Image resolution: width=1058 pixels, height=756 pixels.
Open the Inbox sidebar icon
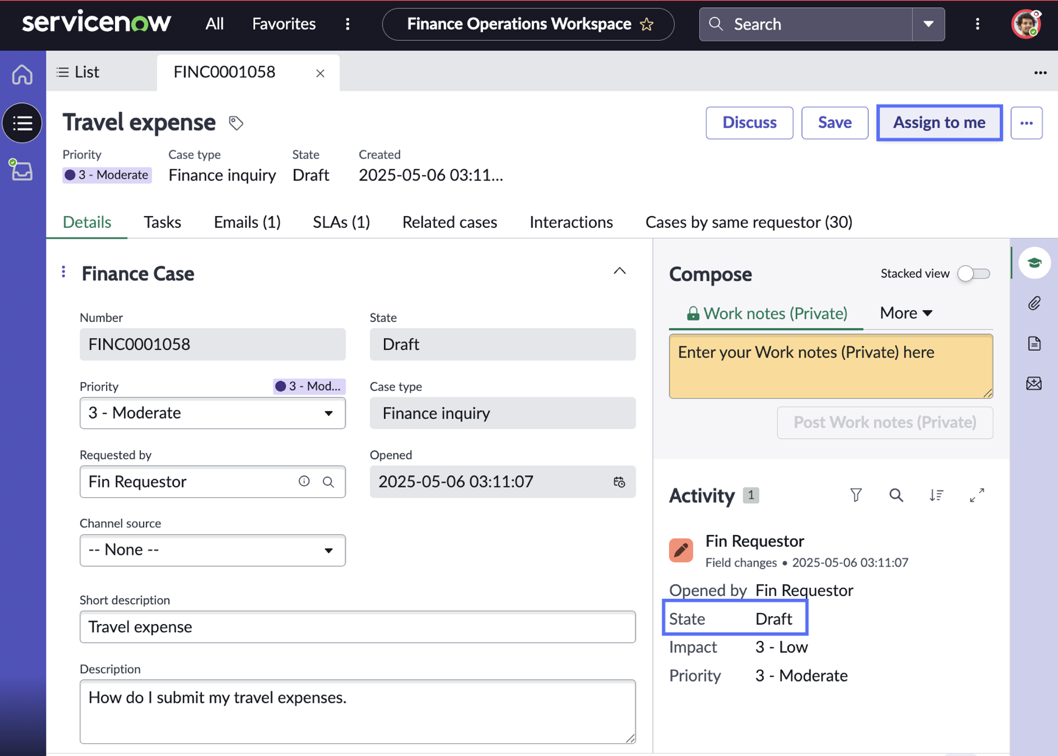(21, 170)
